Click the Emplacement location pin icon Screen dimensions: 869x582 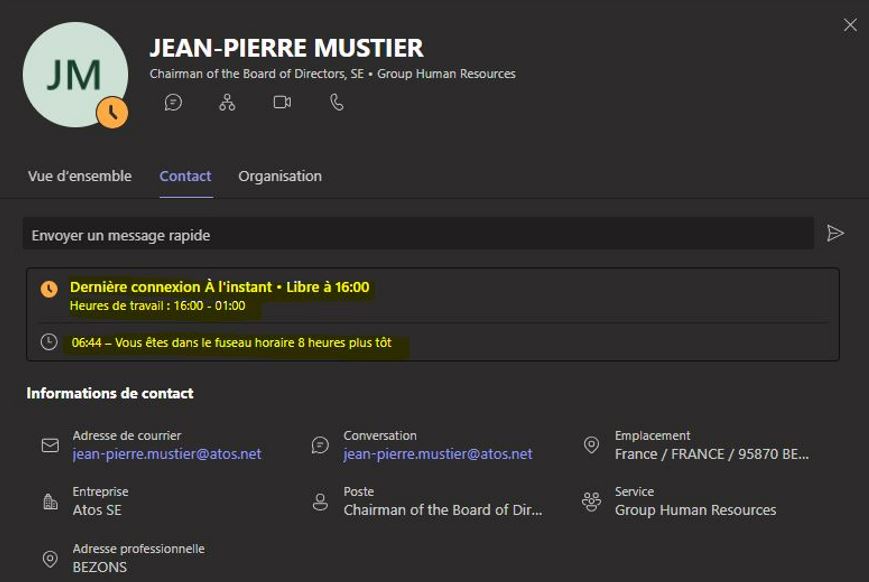coord(591,445)
